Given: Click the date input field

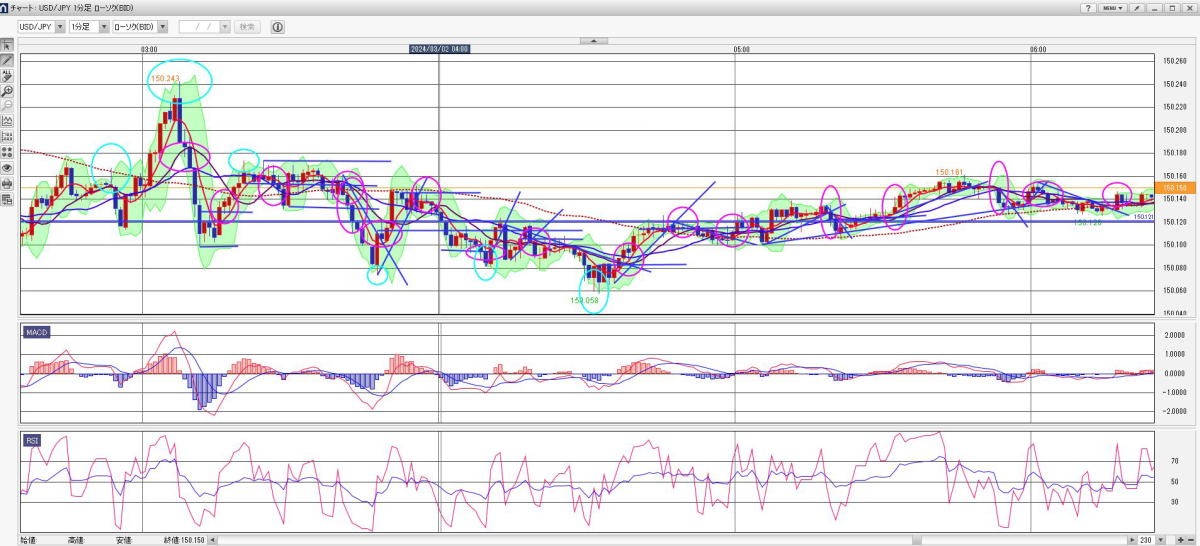Looking at the screenshot, I should point(198,26).
